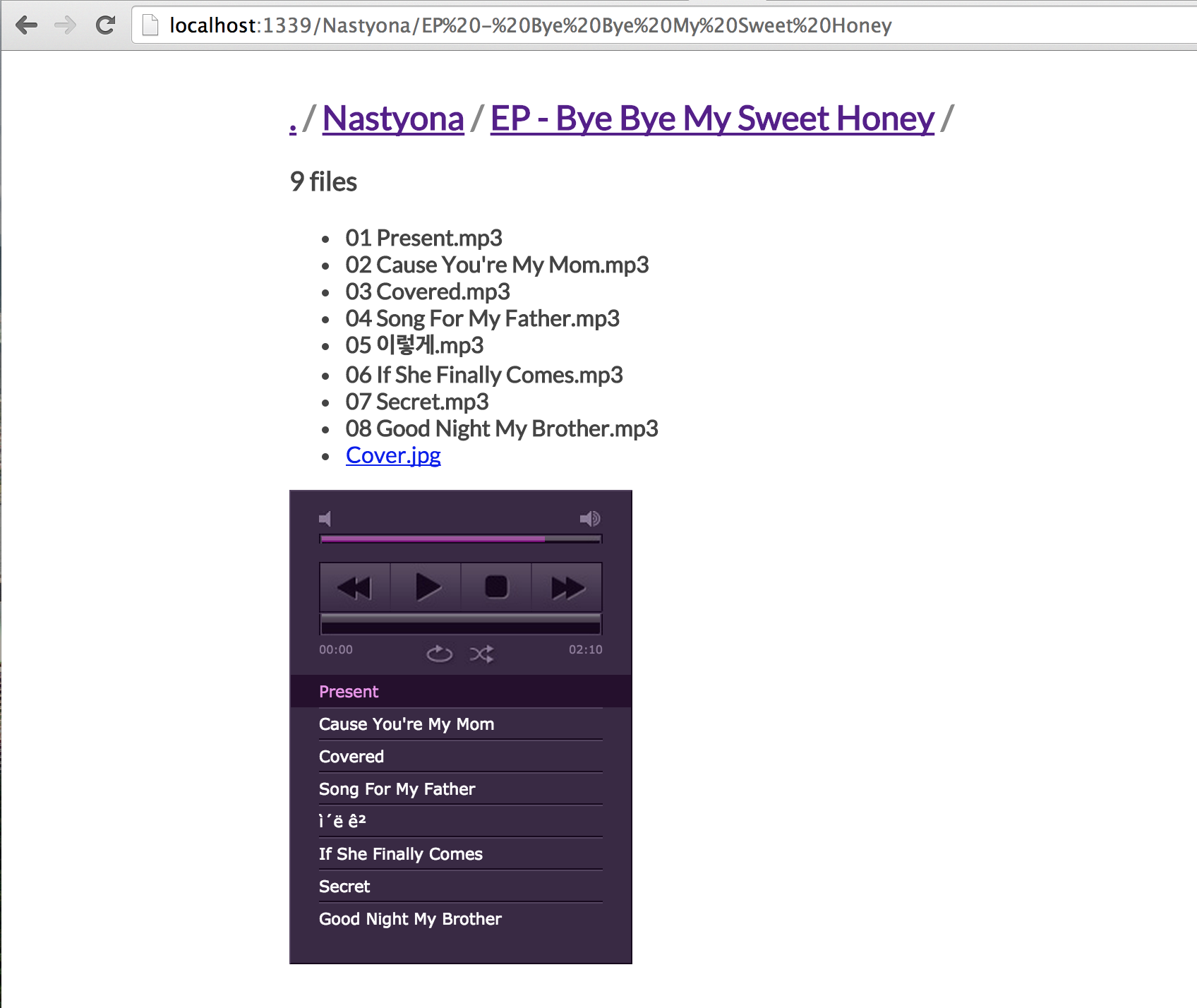1197x1008 pixels.
Task: Skip forward with the fast-forward button
Action: (x=567, y=587)
